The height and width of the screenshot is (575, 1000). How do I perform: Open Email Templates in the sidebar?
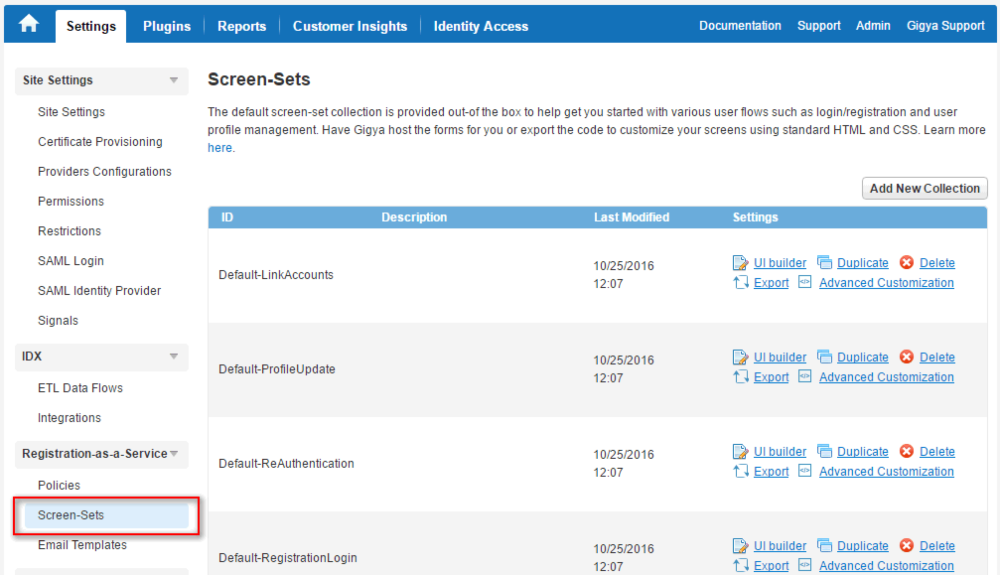82,545
